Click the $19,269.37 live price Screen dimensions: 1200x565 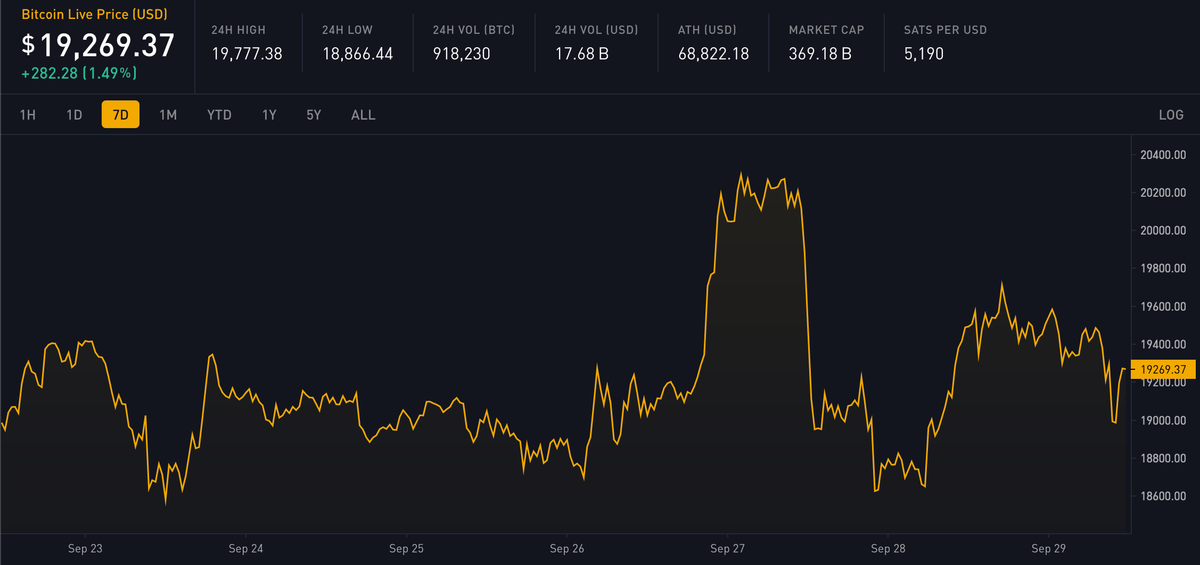pos(98,45)
